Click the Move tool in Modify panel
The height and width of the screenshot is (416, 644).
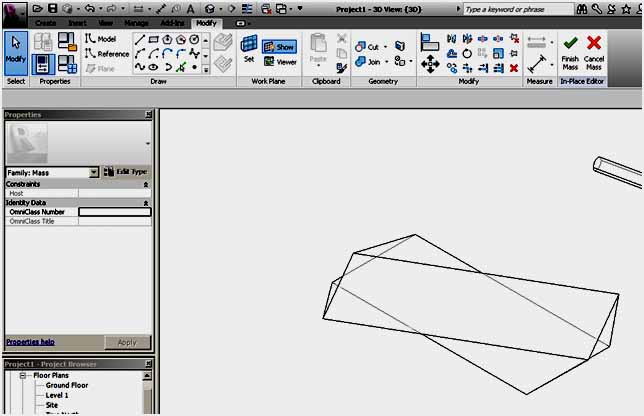431,64
